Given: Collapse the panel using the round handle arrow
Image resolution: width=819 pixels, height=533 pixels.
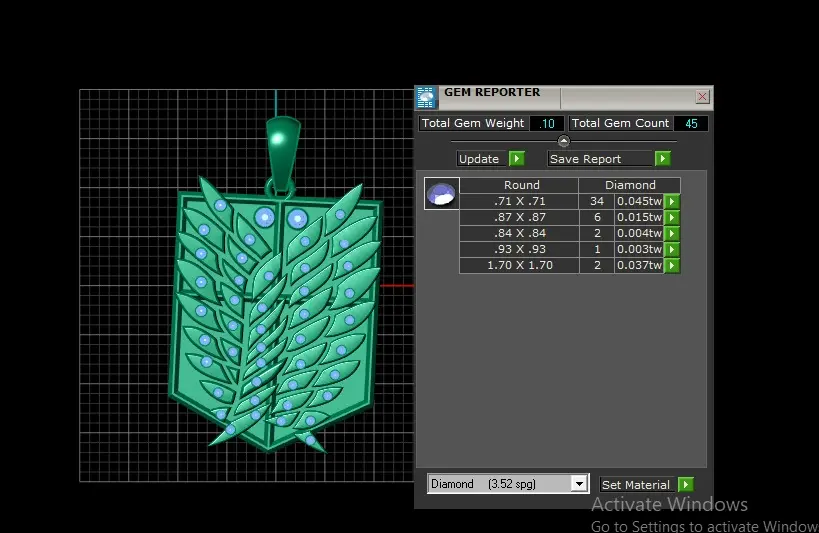Looking at the screenshot, I should tap(564, 141).
